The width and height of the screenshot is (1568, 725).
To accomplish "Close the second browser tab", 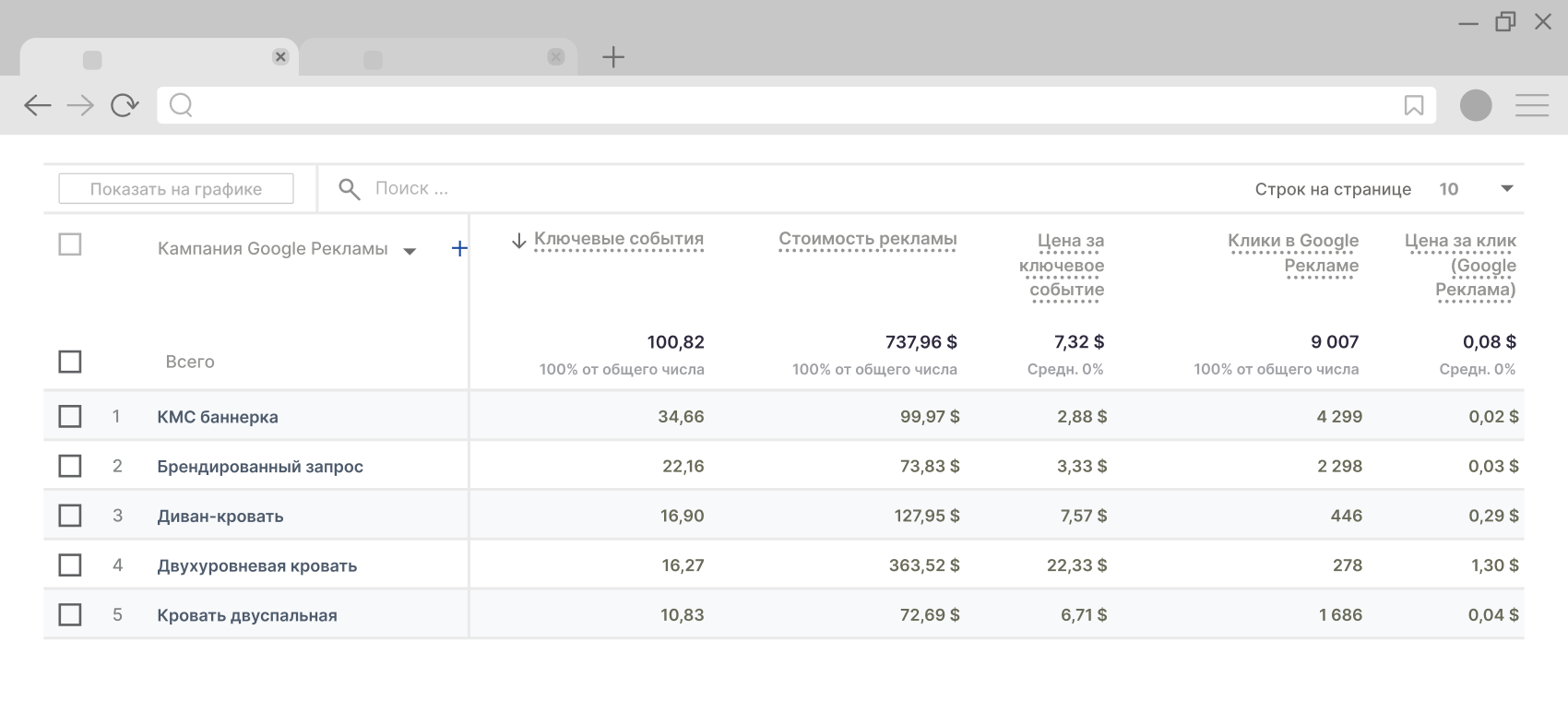I will (555, 57).
